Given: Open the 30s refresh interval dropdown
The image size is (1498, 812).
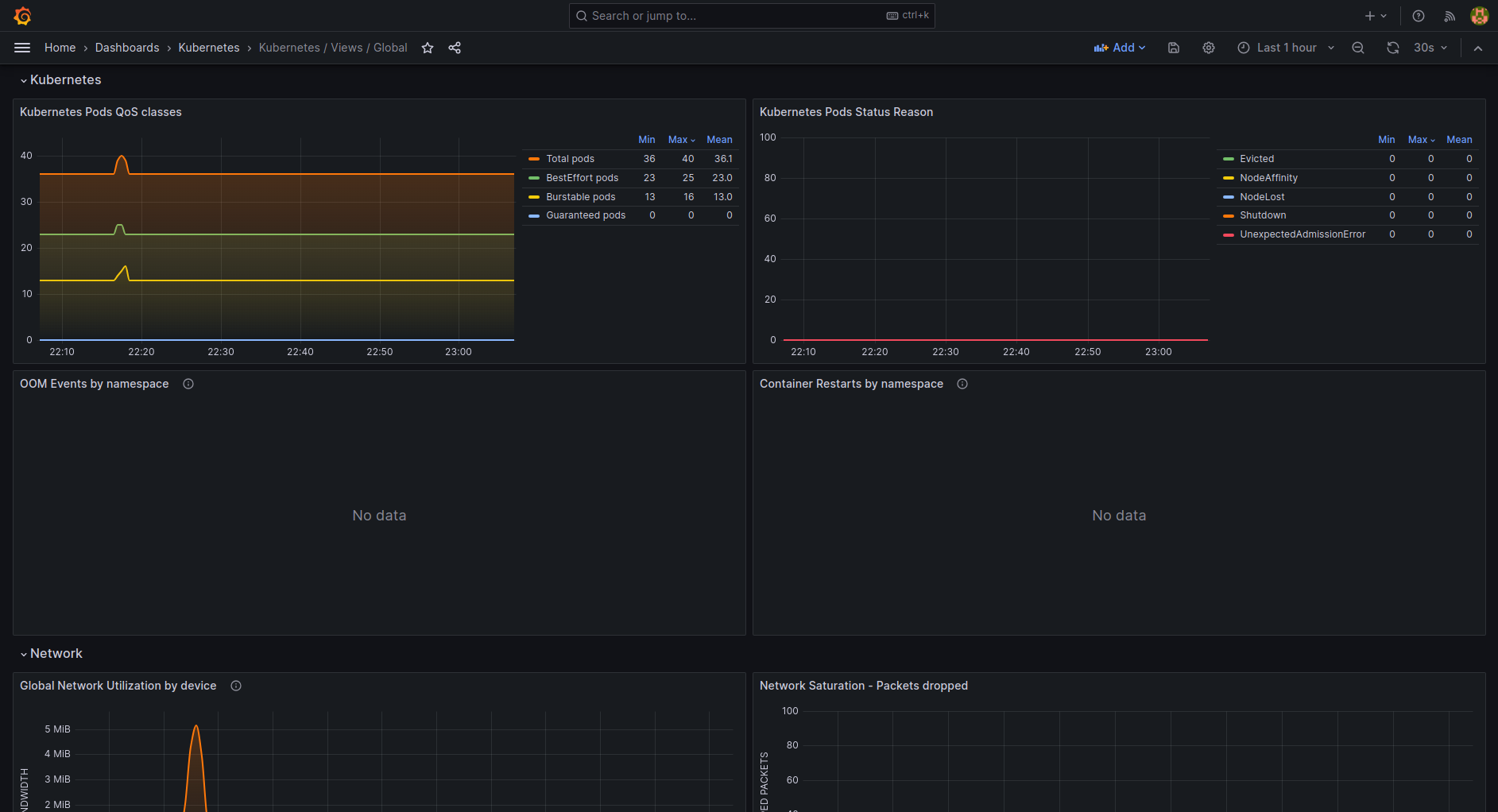Looking at the screenshot, I should (x=1431, y=48).
